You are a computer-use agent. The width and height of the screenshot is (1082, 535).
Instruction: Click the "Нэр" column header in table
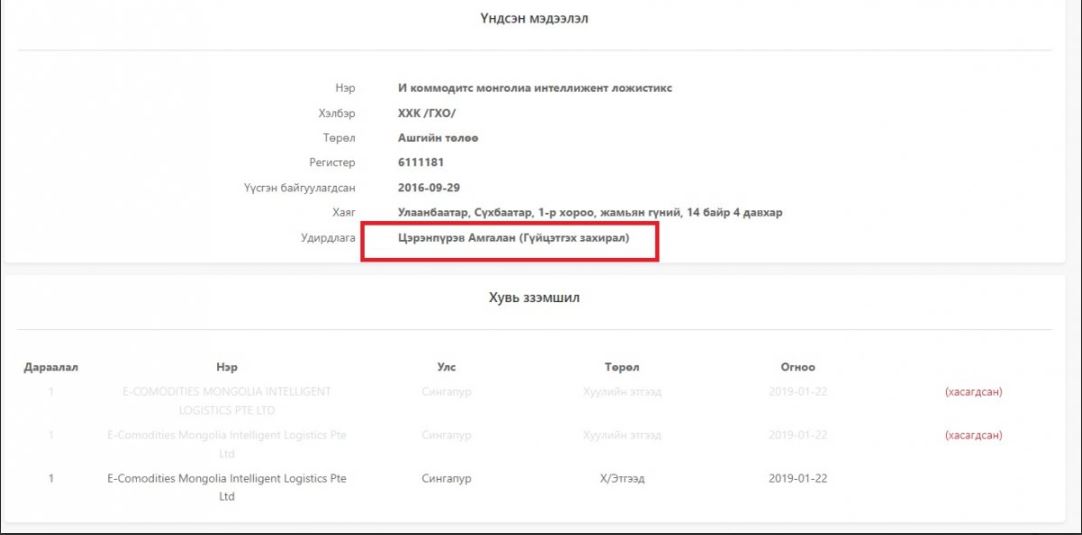tap(227, 367)
